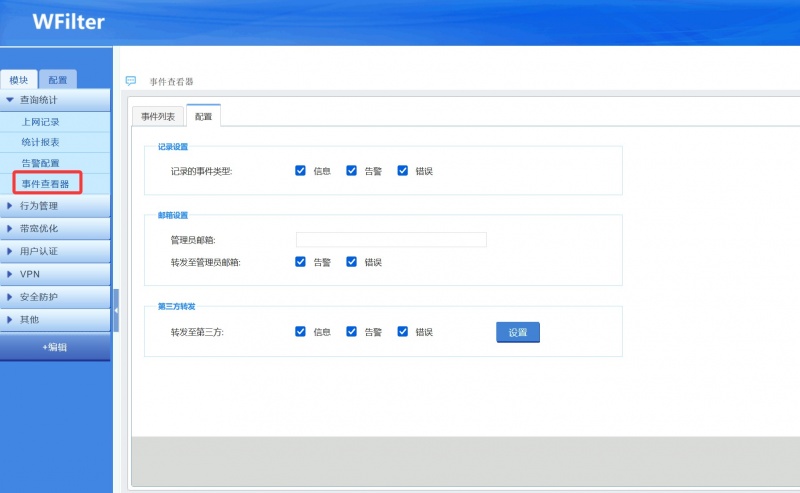Viewport: 800px width, 493px height.
Task: Toggle 错误 for 转发至第三方
Action: (x=403, y=332)
